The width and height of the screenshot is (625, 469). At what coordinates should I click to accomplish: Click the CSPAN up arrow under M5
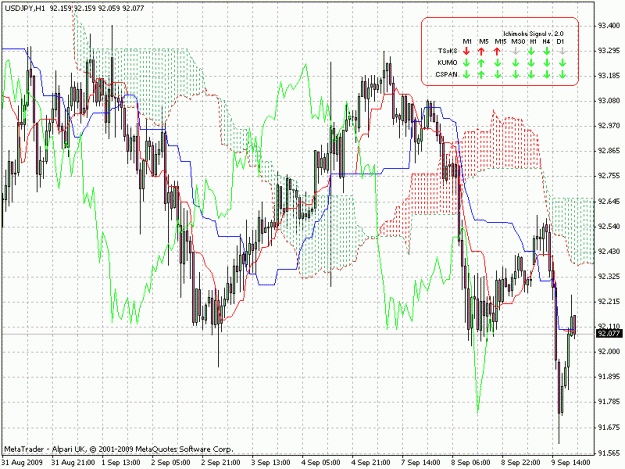click(x=482, y=75)
